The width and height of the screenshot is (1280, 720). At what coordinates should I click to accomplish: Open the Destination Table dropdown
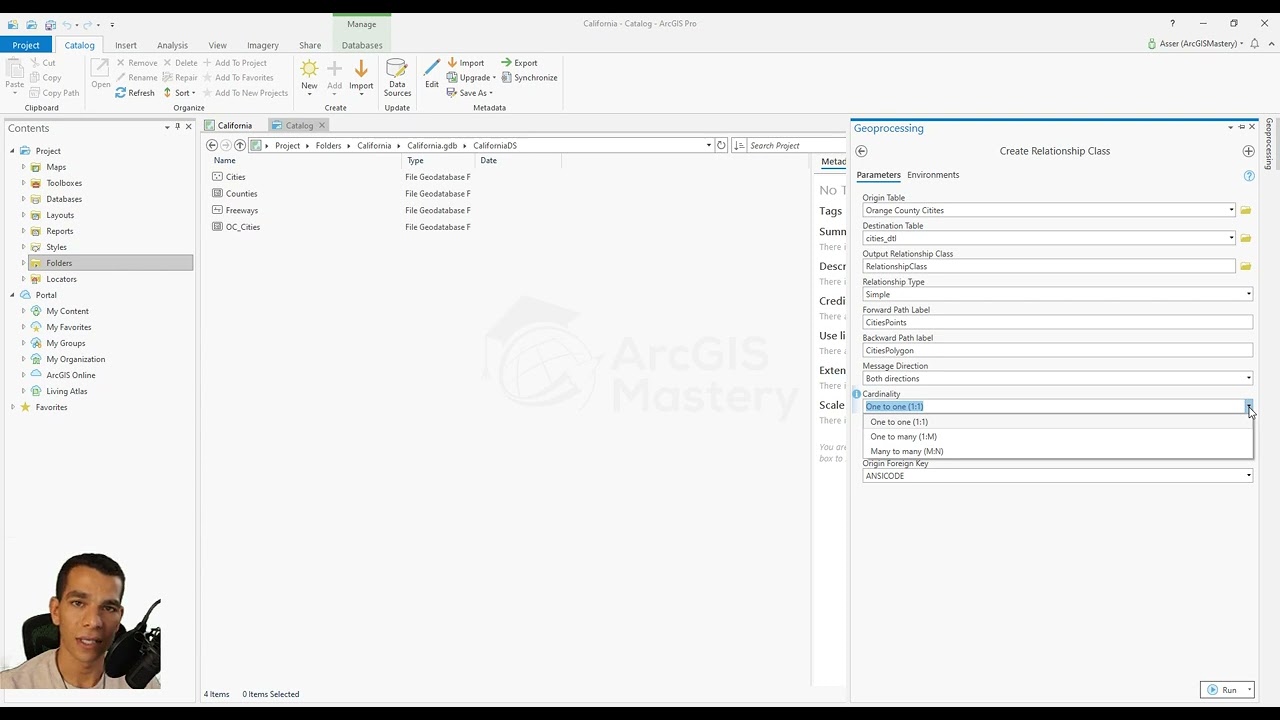1231,238
